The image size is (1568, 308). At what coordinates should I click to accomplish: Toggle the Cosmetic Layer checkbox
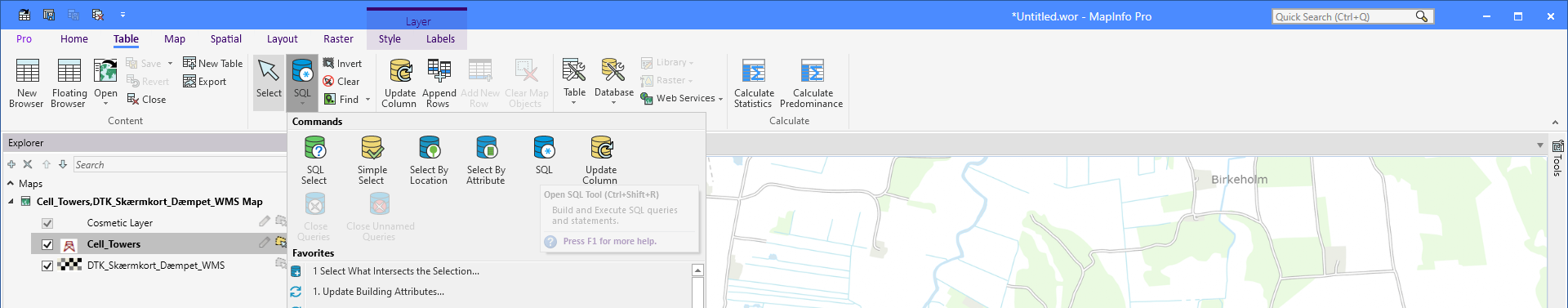47,223
